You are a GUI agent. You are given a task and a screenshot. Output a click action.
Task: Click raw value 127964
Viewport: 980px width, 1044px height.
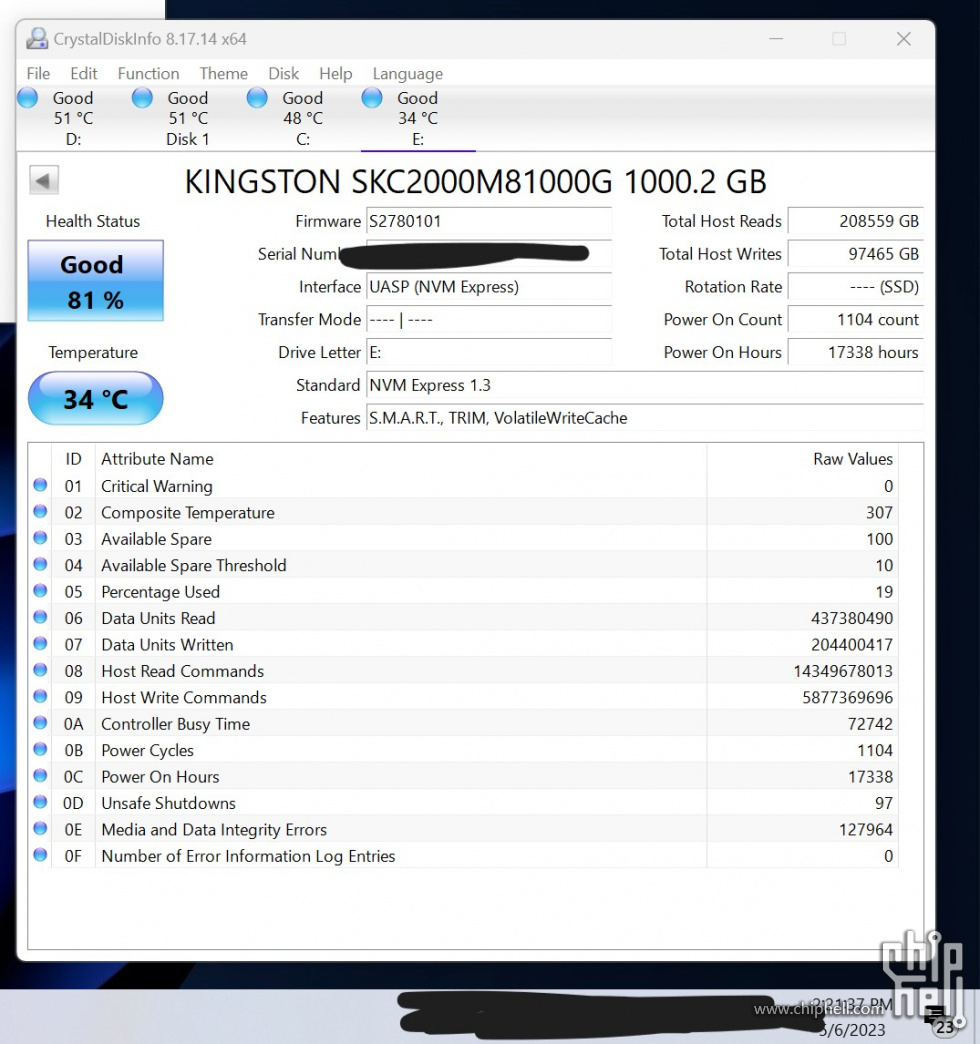click(x=865, y=830)
